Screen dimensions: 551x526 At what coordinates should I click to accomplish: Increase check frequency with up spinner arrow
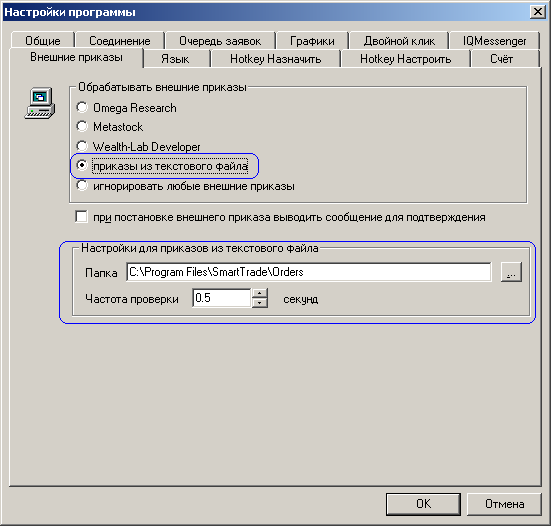point(260,293)
